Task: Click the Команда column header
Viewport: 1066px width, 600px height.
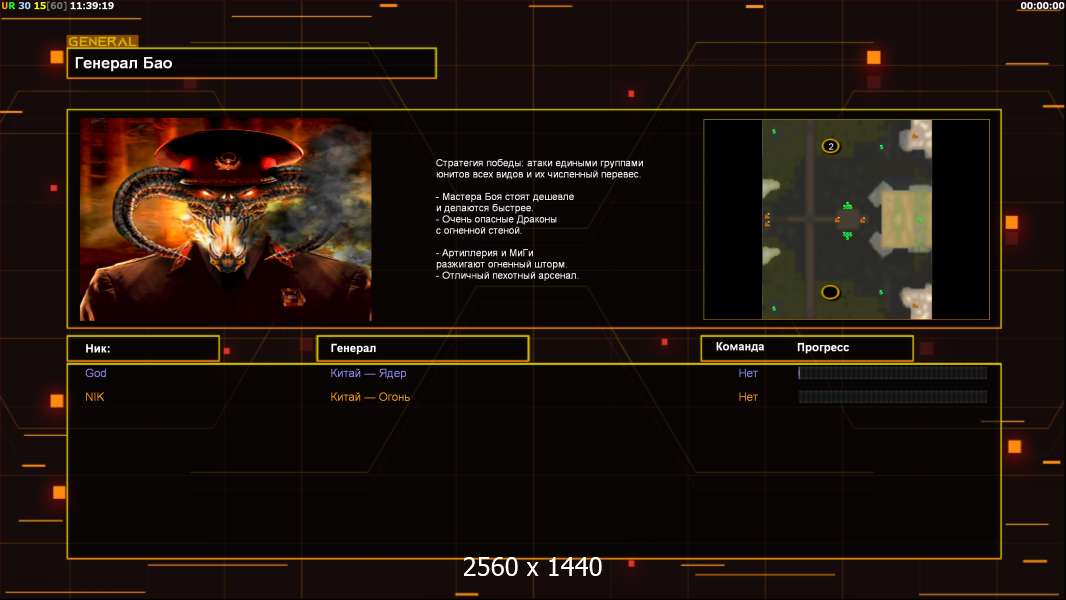Action: pos(740,347)
